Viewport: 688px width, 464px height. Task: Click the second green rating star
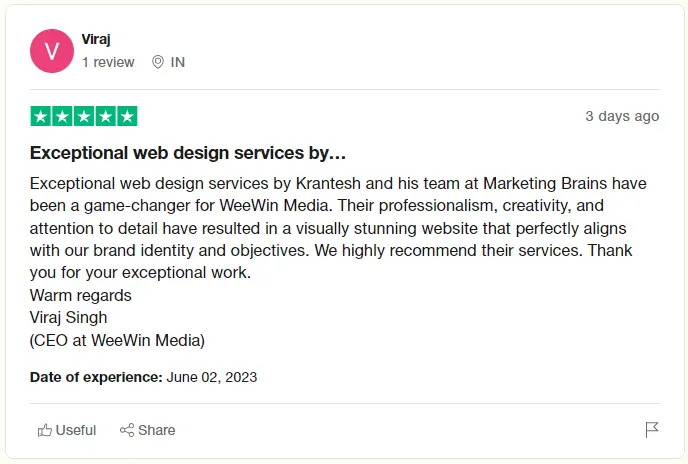pyautogui.click(x=63, y=116)
